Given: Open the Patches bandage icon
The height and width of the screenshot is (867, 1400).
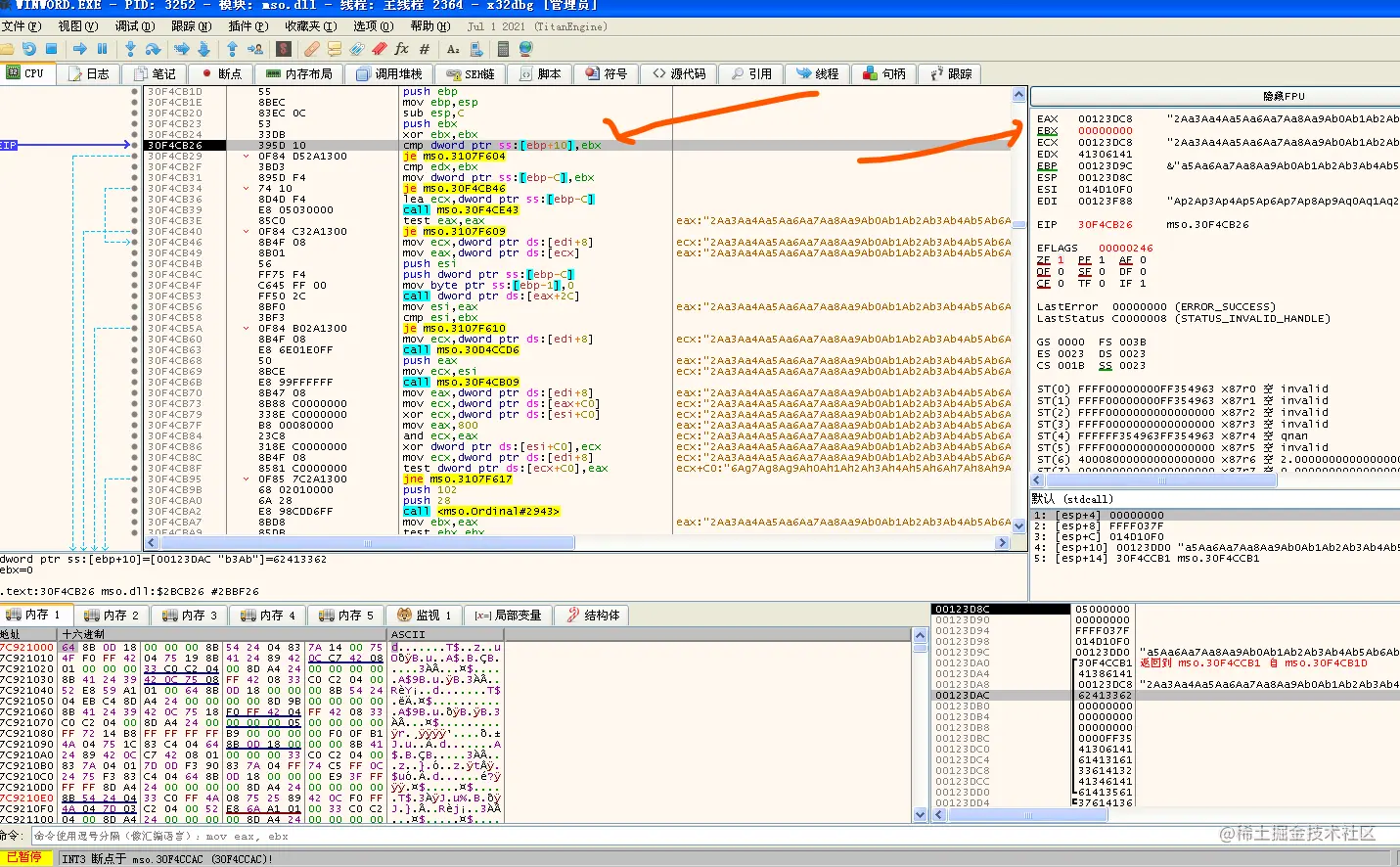Looking at the screenshot, I should point(312,49).
